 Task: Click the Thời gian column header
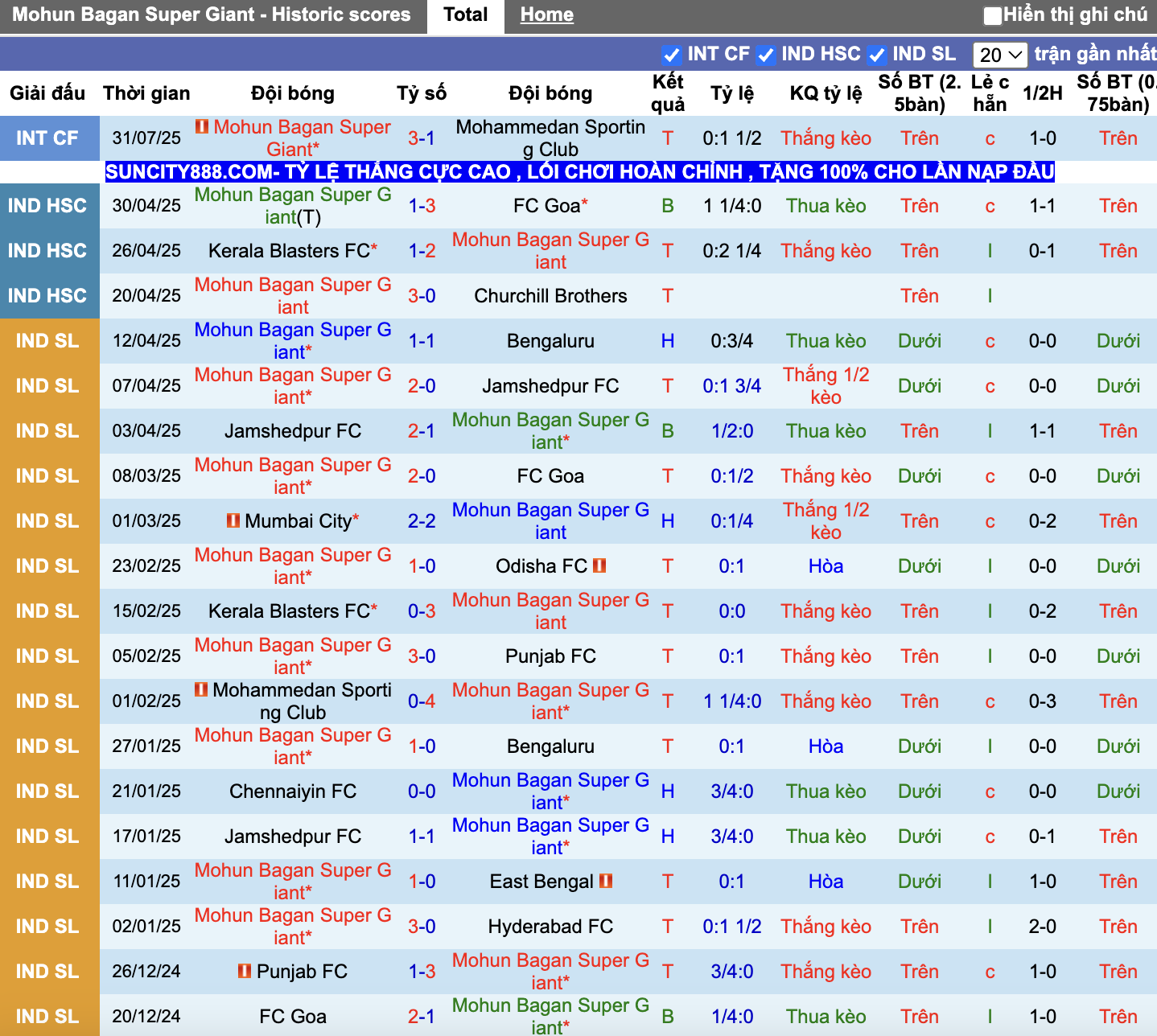pos(146,93)
